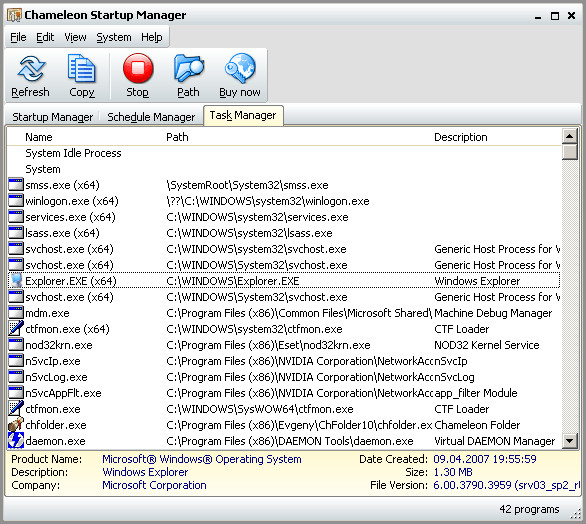
Task: Select the daemon.exe lightning icon
Action: click(16, 441)
